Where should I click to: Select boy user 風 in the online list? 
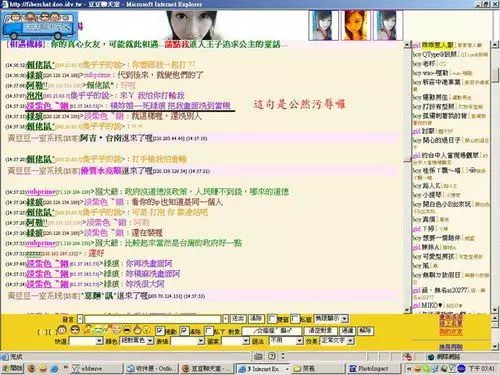pyautogui.click(x=426, y=266)
